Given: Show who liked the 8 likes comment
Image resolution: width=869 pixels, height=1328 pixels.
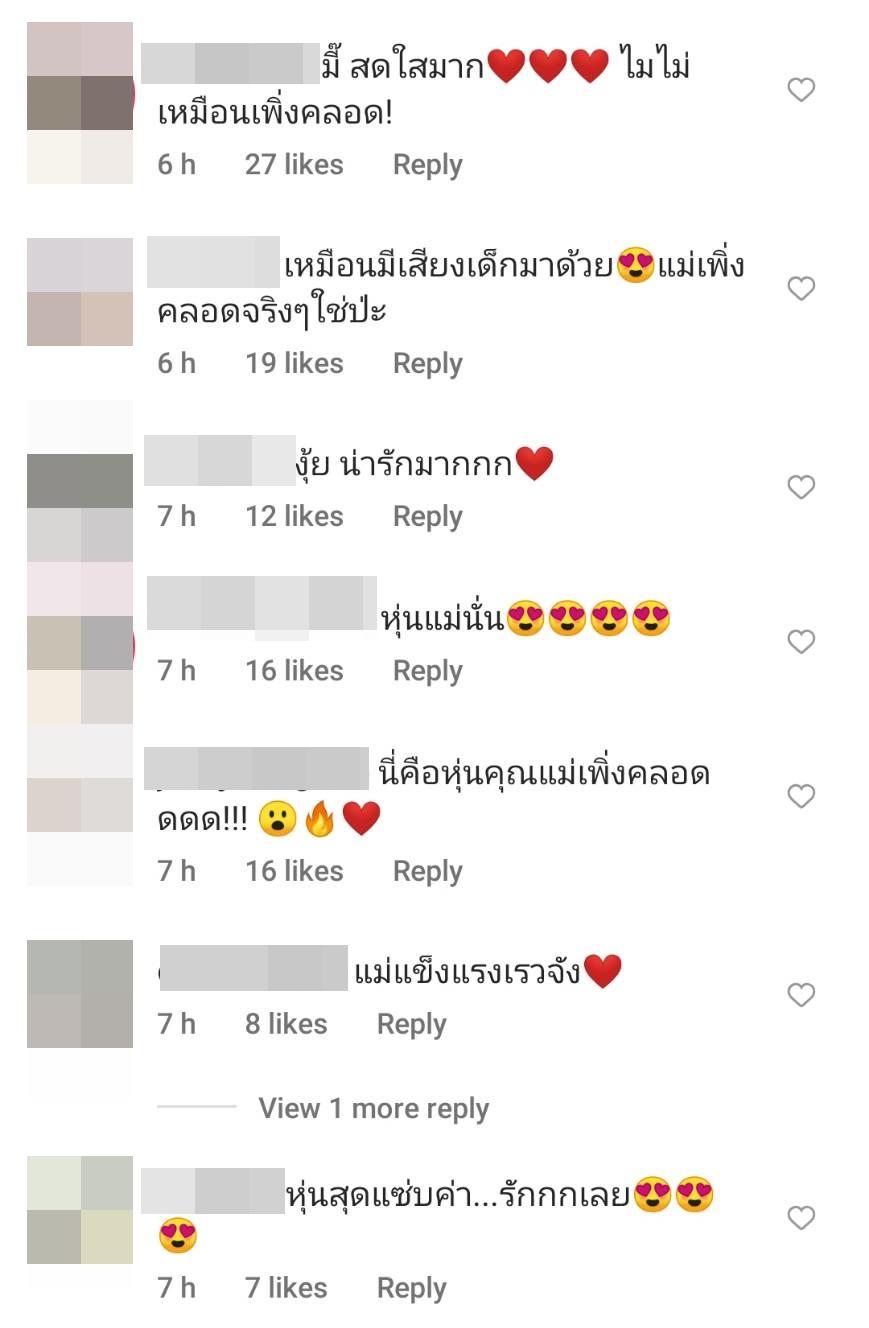Looking at the screenshot, I should pos(286,1025).
